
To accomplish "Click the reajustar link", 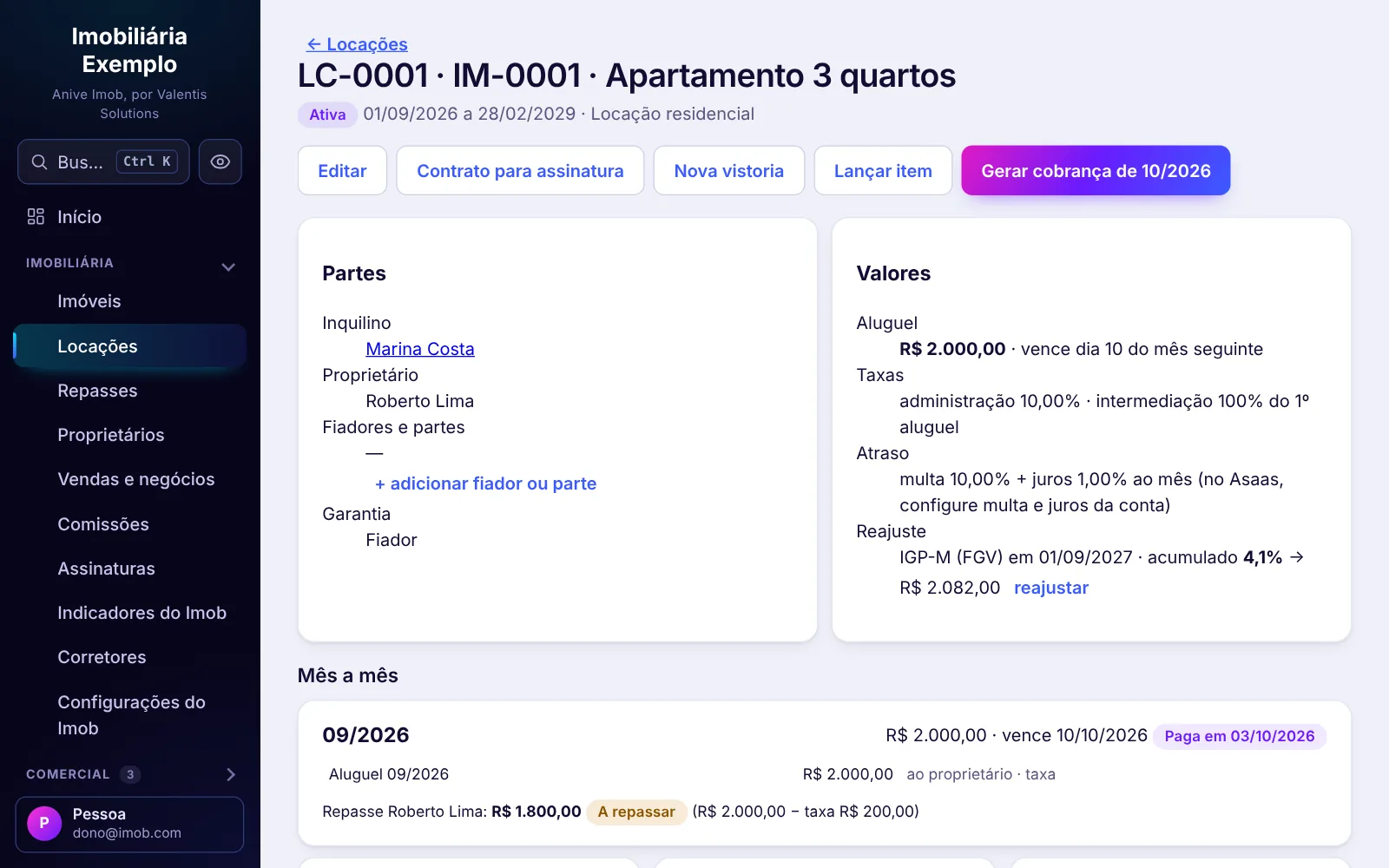I will point(1050,588).
